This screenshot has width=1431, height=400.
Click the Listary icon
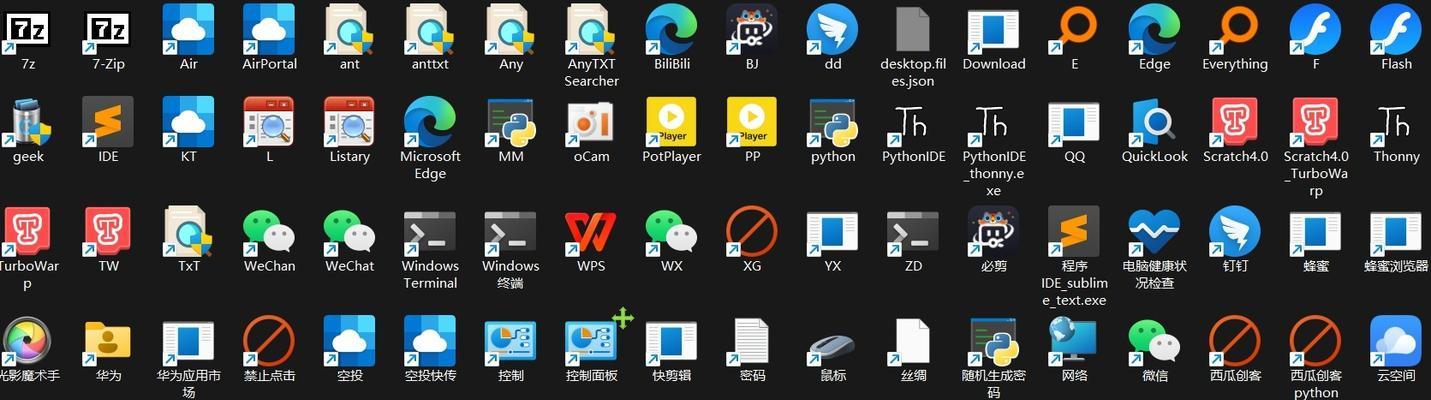coord(350,122)
